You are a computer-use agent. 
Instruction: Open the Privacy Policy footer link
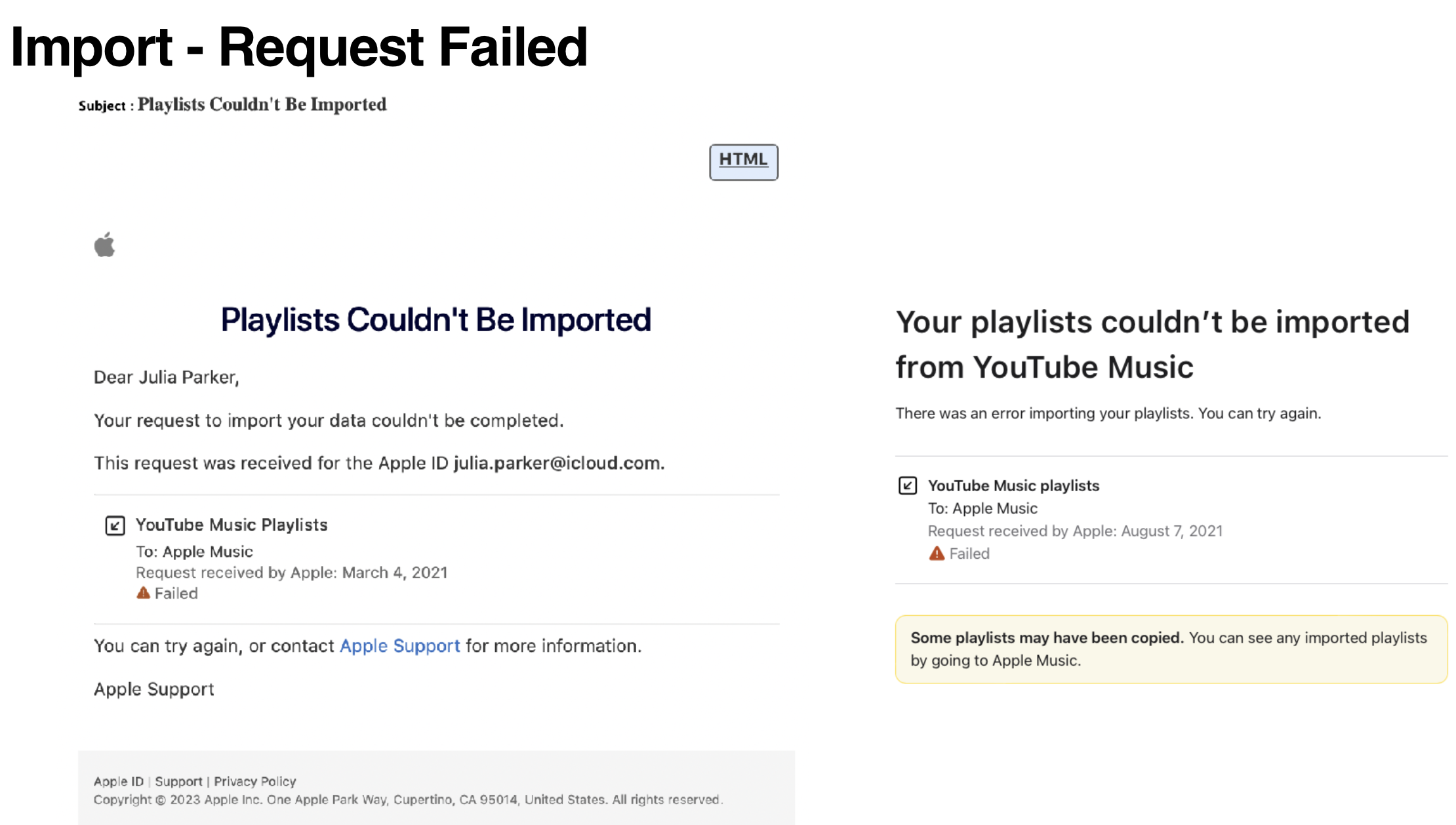coord(255,781)
